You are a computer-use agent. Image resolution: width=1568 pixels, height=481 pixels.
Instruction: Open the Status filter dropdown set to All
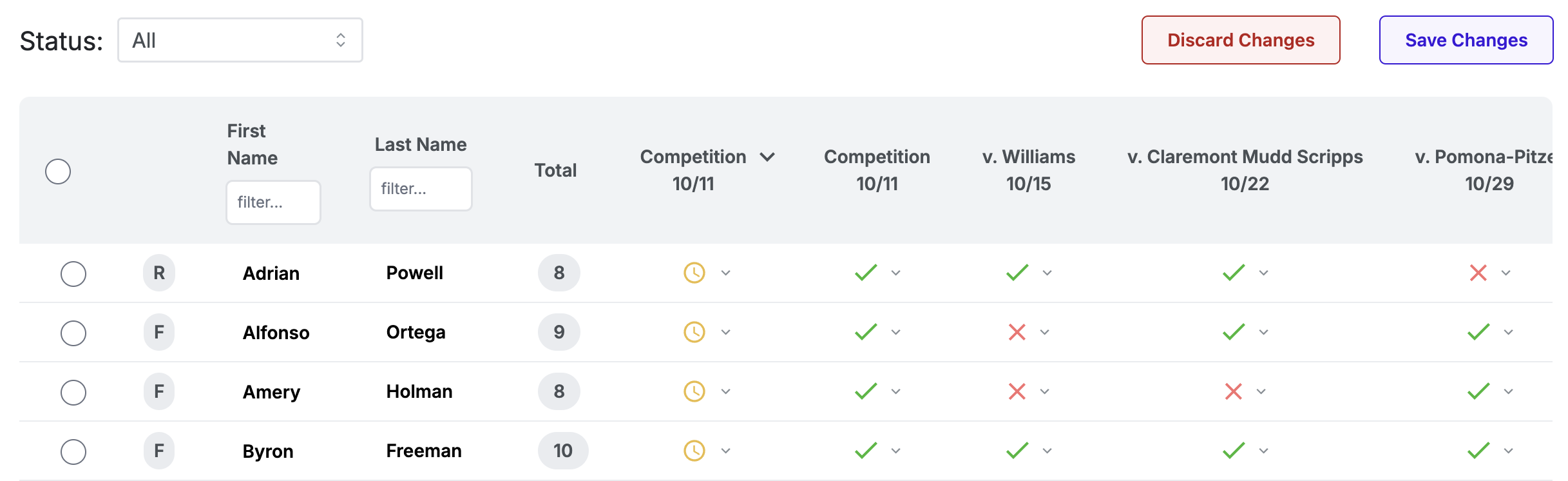[x=240, y=41]
